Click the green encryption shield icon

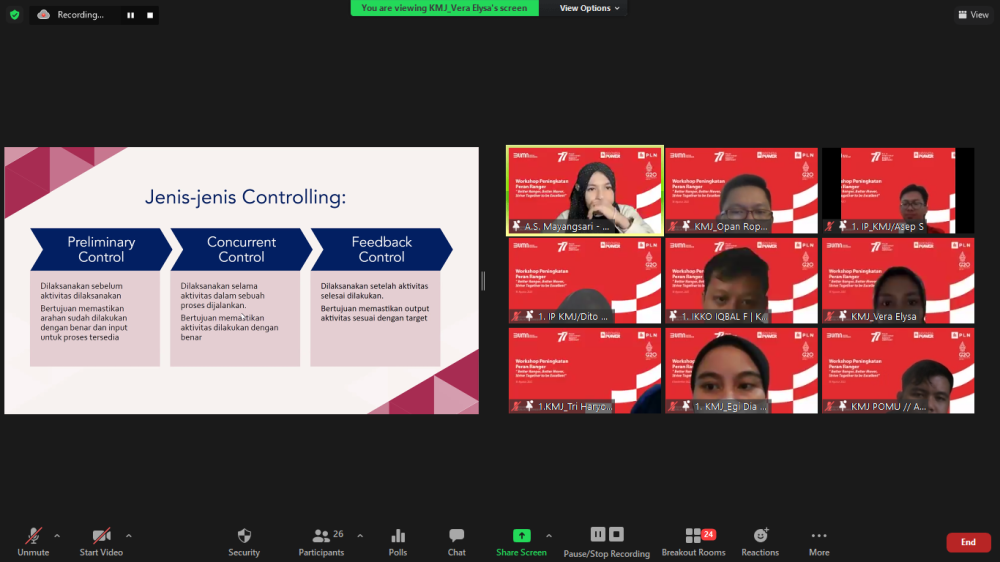point(14,15)
